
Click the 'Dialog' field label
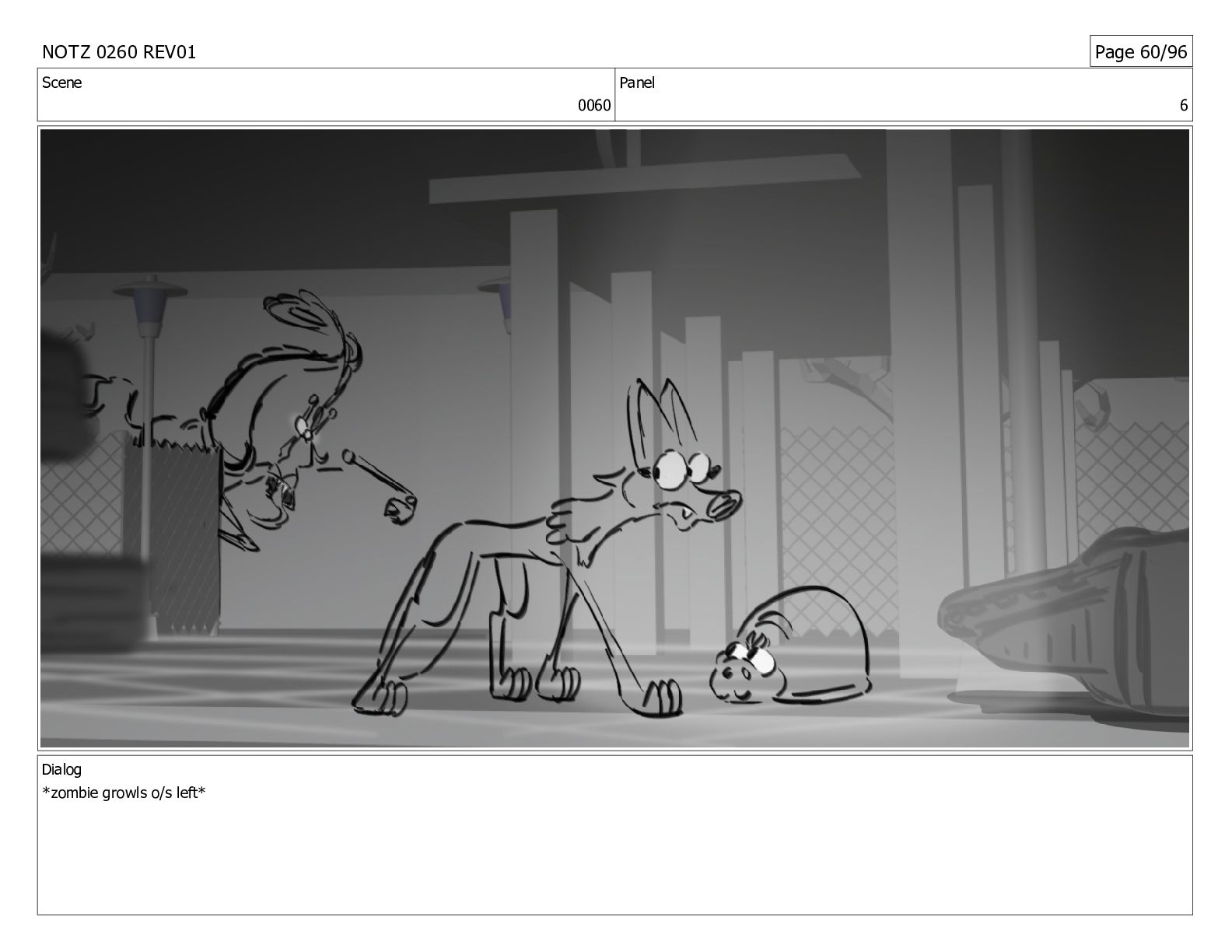(61, 770)
